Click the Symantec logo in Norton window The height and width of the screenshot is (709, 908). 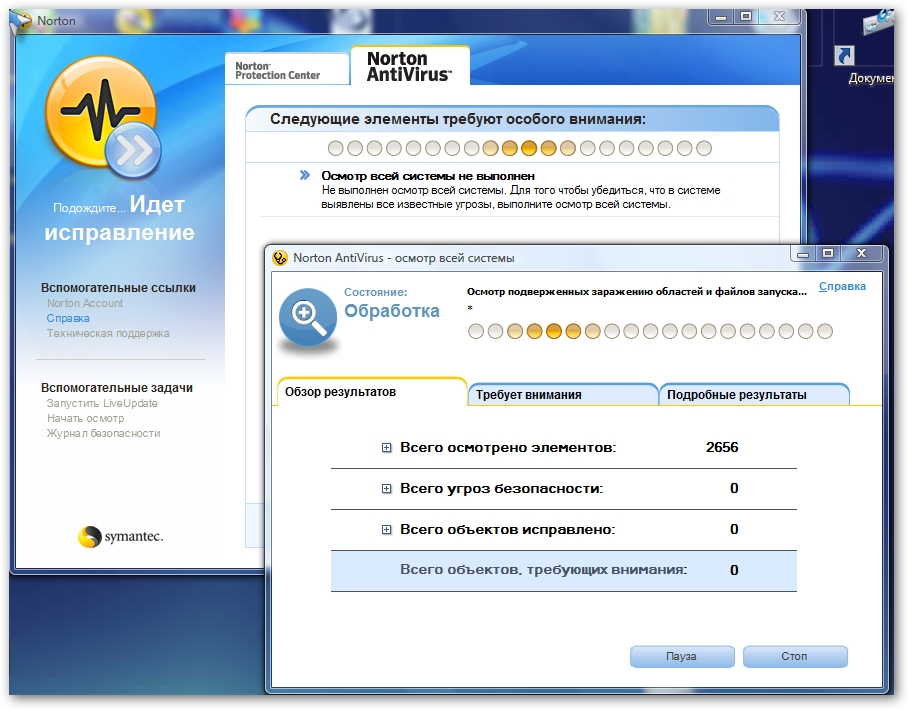(x=120, y=536)
